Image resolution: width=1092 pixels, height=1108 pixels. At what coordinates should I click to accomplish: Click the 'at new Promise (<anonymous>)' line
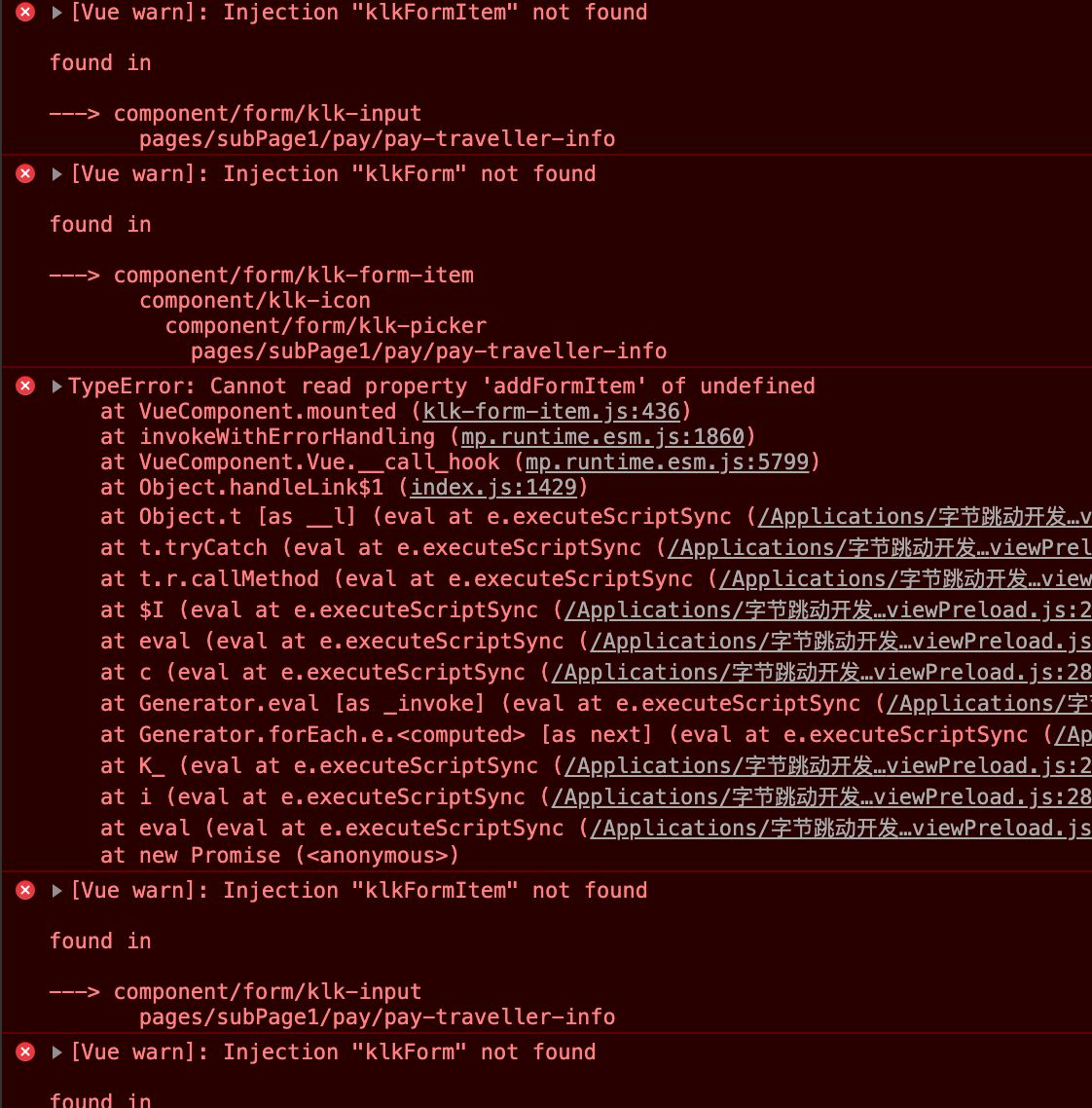[278, 856]
